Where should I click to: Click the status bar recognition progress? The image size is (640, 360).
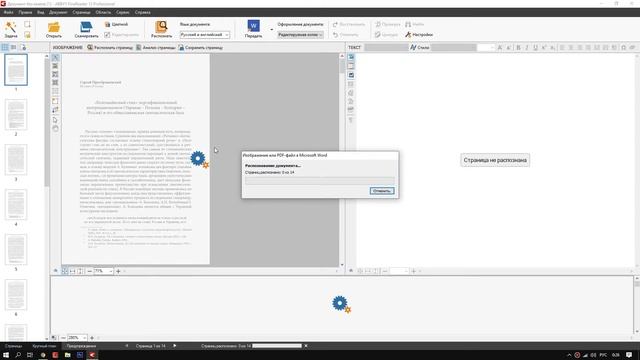277,346
